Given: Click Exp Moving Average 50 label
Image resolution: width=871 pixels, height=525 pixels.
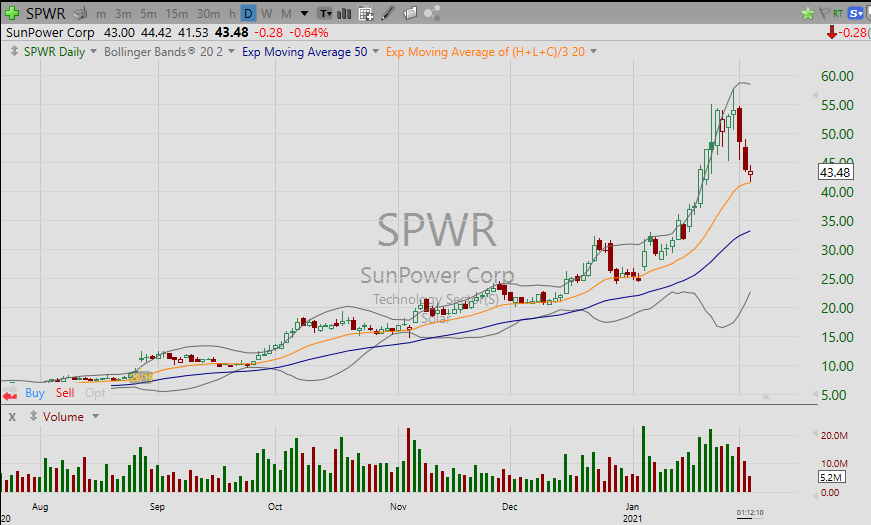Looking at the screenshot, I should point(304,52).
